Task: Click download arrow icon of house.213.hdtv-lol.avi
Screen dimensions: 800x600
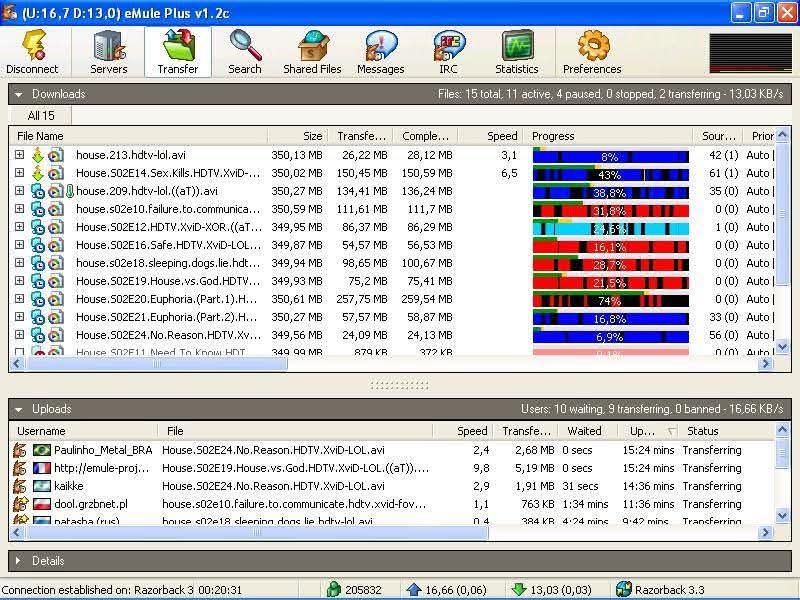Action: tap(38, 155)
